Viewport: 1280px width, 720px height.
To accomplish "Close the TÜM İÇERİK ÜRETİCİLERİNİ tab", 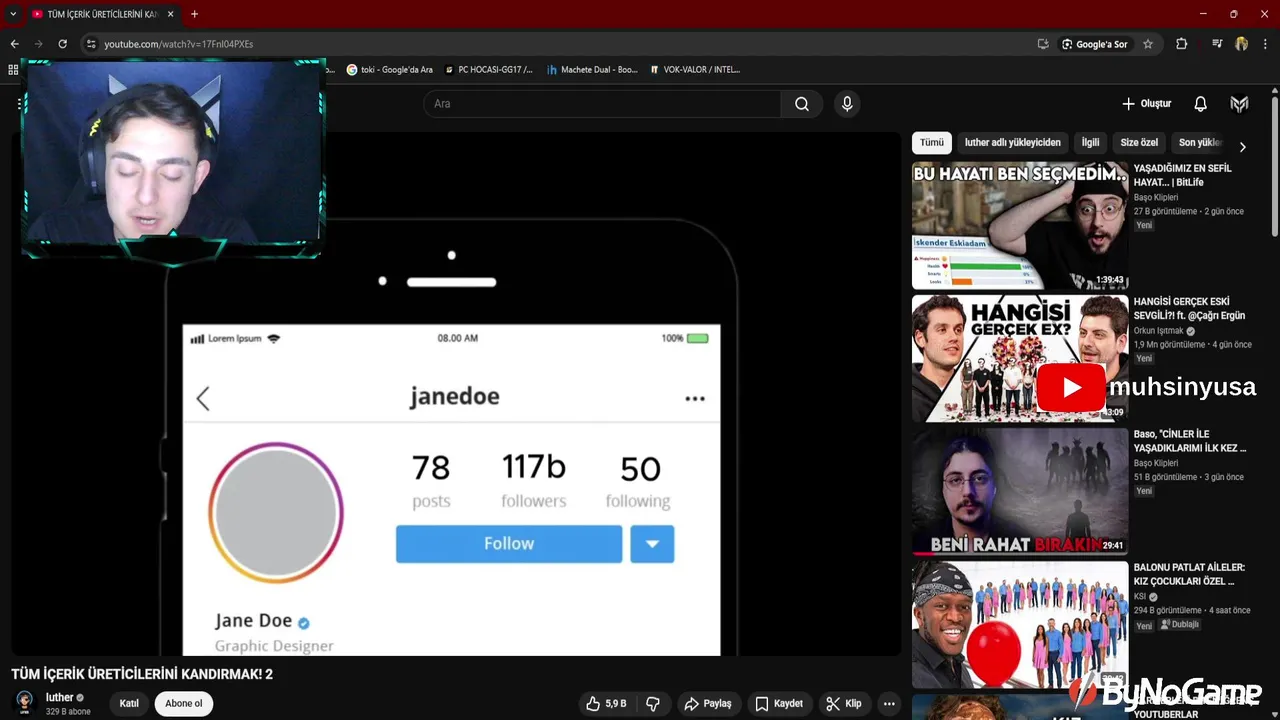I will coord(170,14).
